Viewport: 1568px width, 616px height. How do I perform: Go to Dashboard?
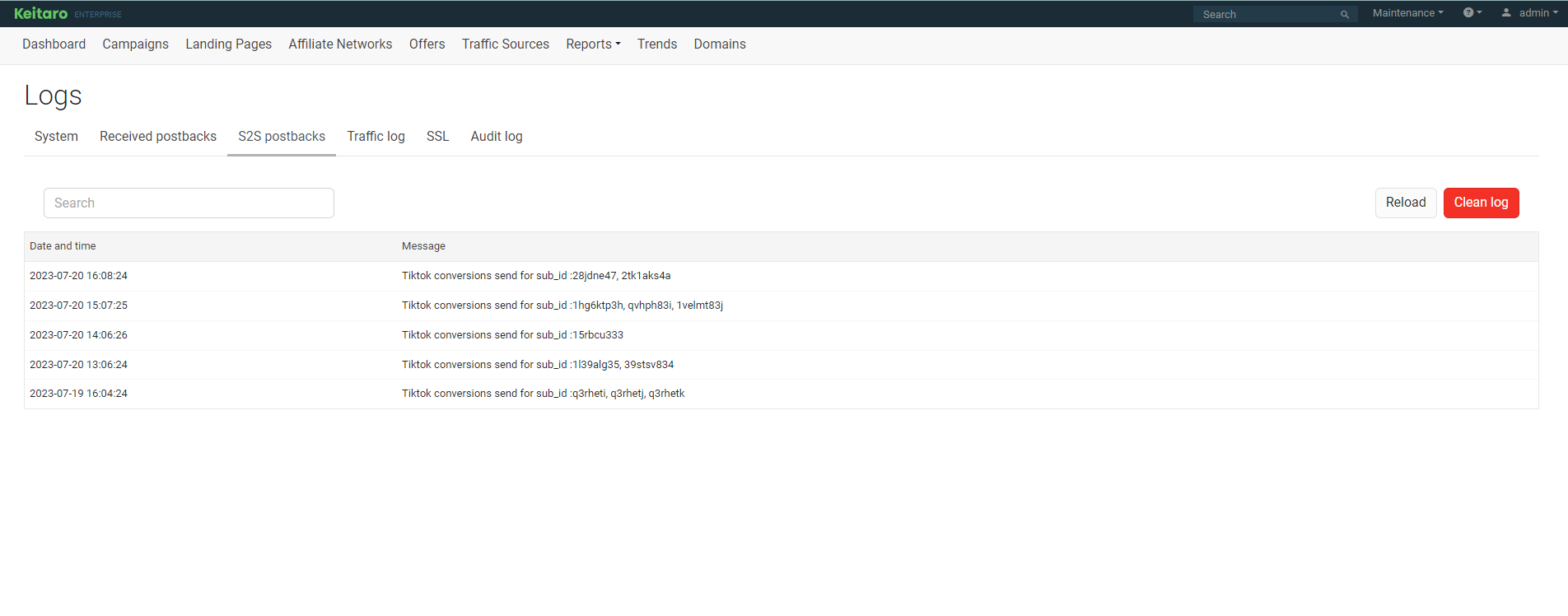point(54,44)
